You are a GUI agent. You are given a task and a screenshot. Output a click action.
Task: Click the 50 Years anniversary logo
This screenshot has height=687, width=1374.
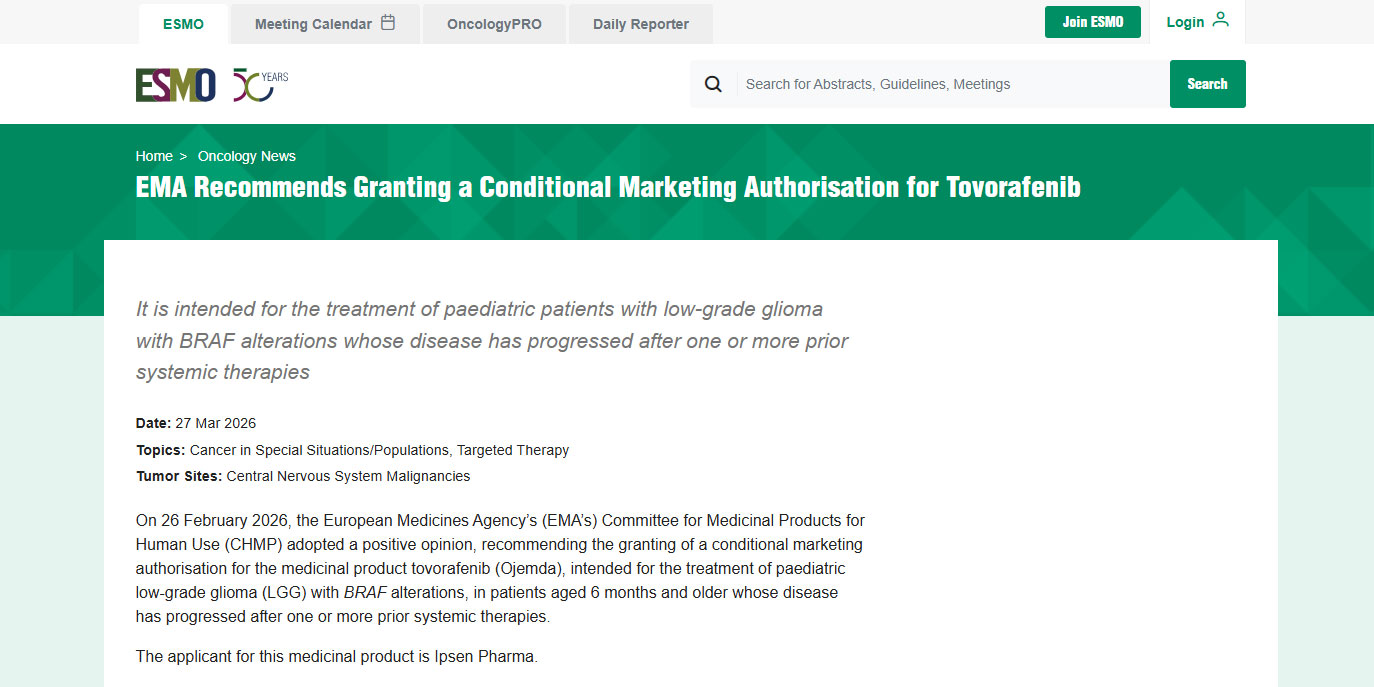(x=260, y=85)
